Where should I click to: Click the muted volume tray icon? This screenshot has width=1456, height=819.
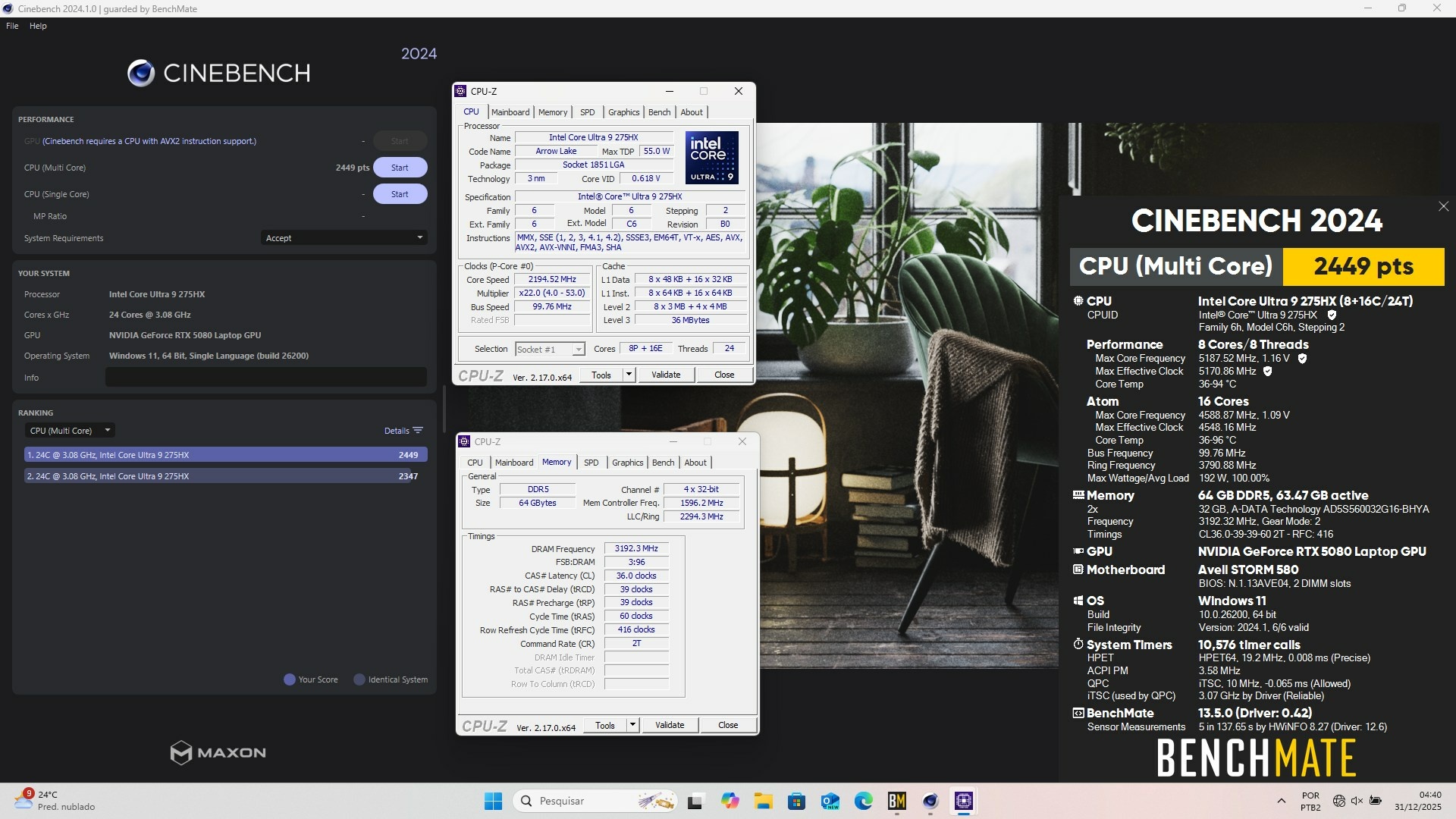[x=1357, y=801]
